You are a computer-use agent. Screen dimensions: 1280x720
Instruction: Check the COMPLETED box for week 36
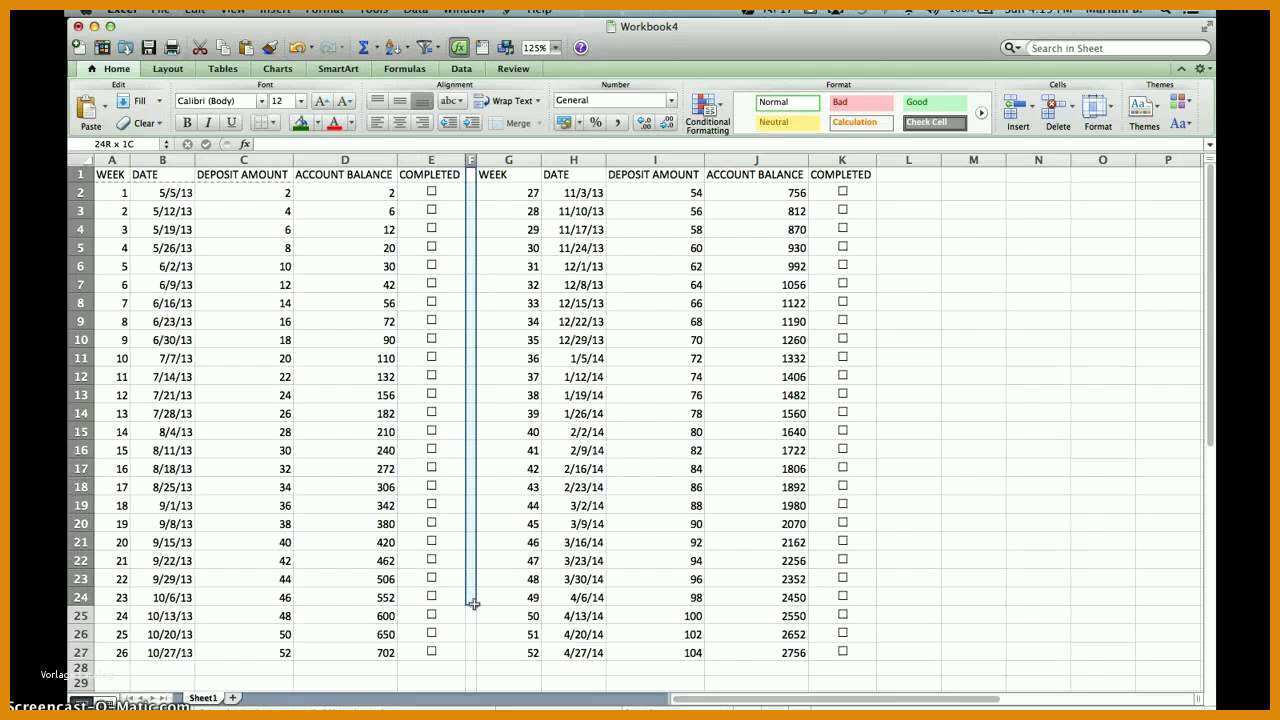click(843, 357)
